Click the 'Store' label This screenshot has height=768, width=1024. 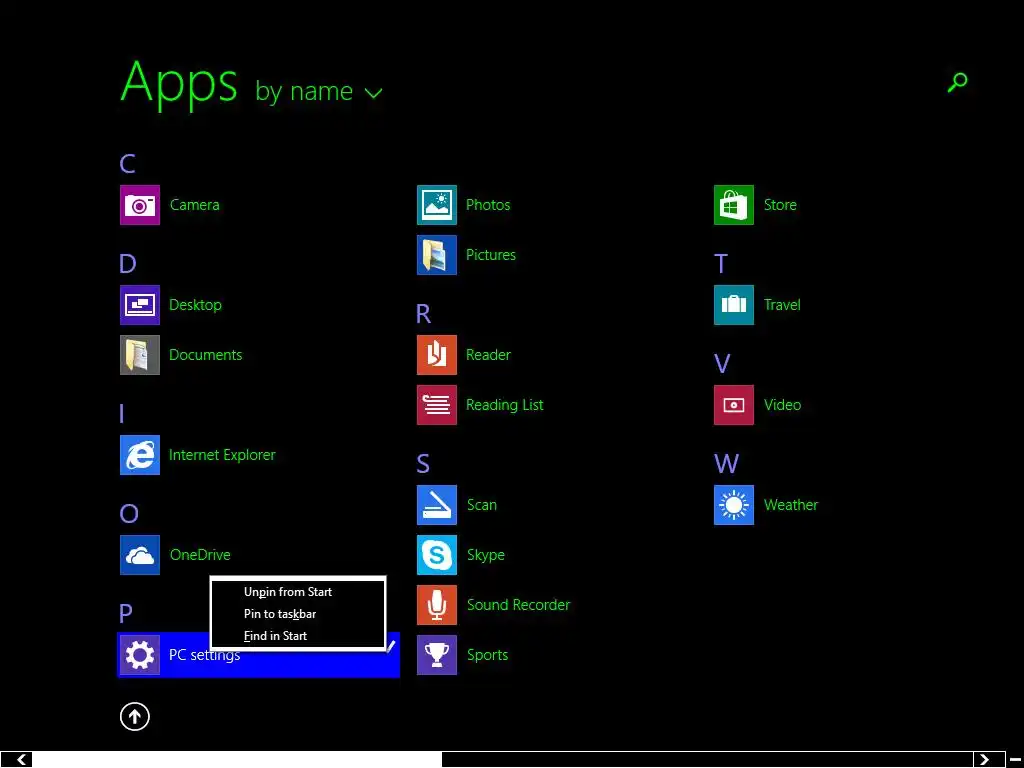(x=780, y=205)
